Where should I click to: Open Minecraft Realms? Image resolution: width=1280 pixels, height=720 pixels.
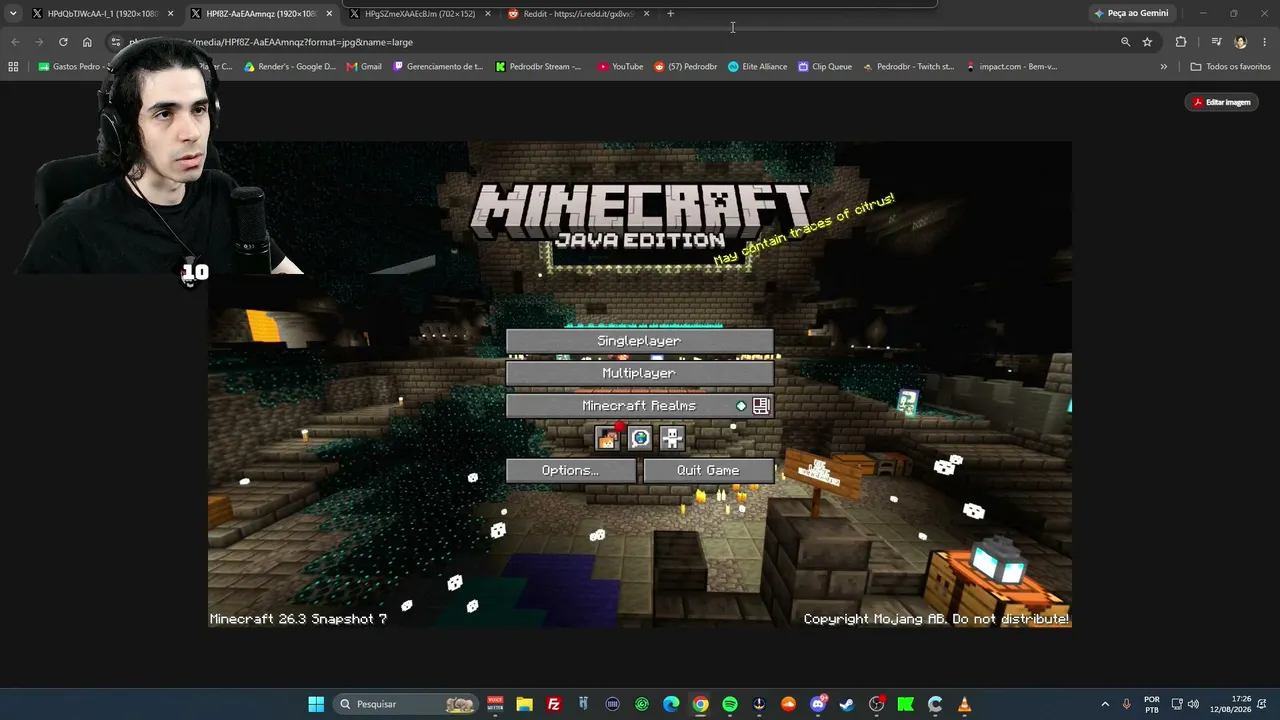(x=639, y=406)
